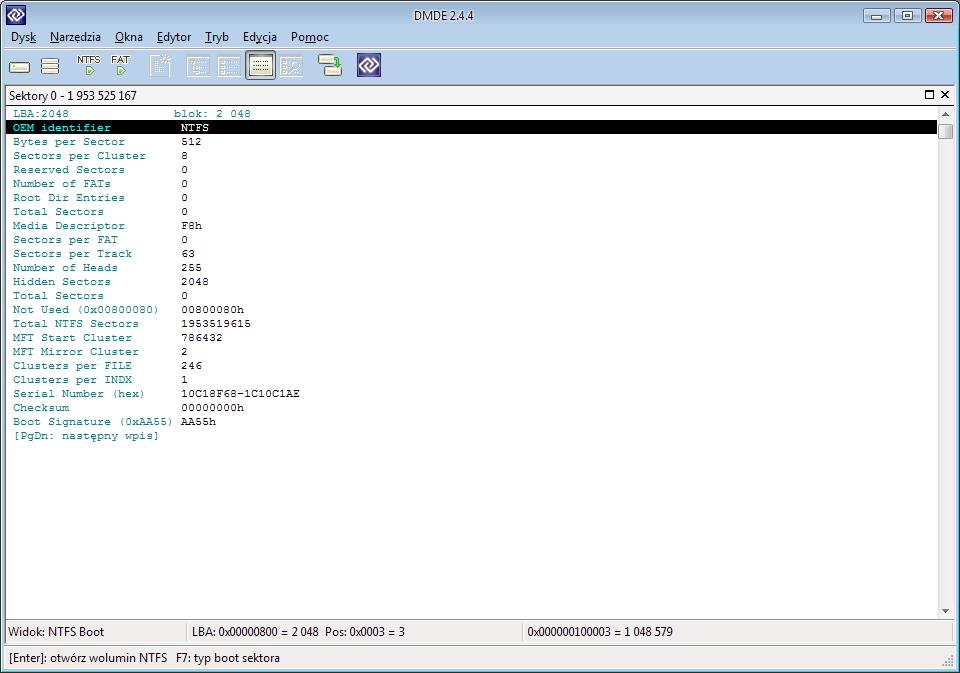Open the directory tree view icon
This screenshot has width=960, height=673.
click(198, 66)
